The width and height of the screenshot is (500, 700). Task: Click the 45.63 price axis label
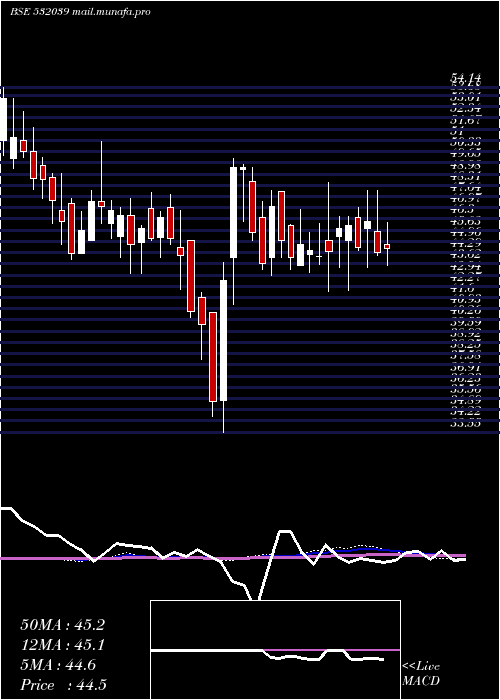(465, 221)
